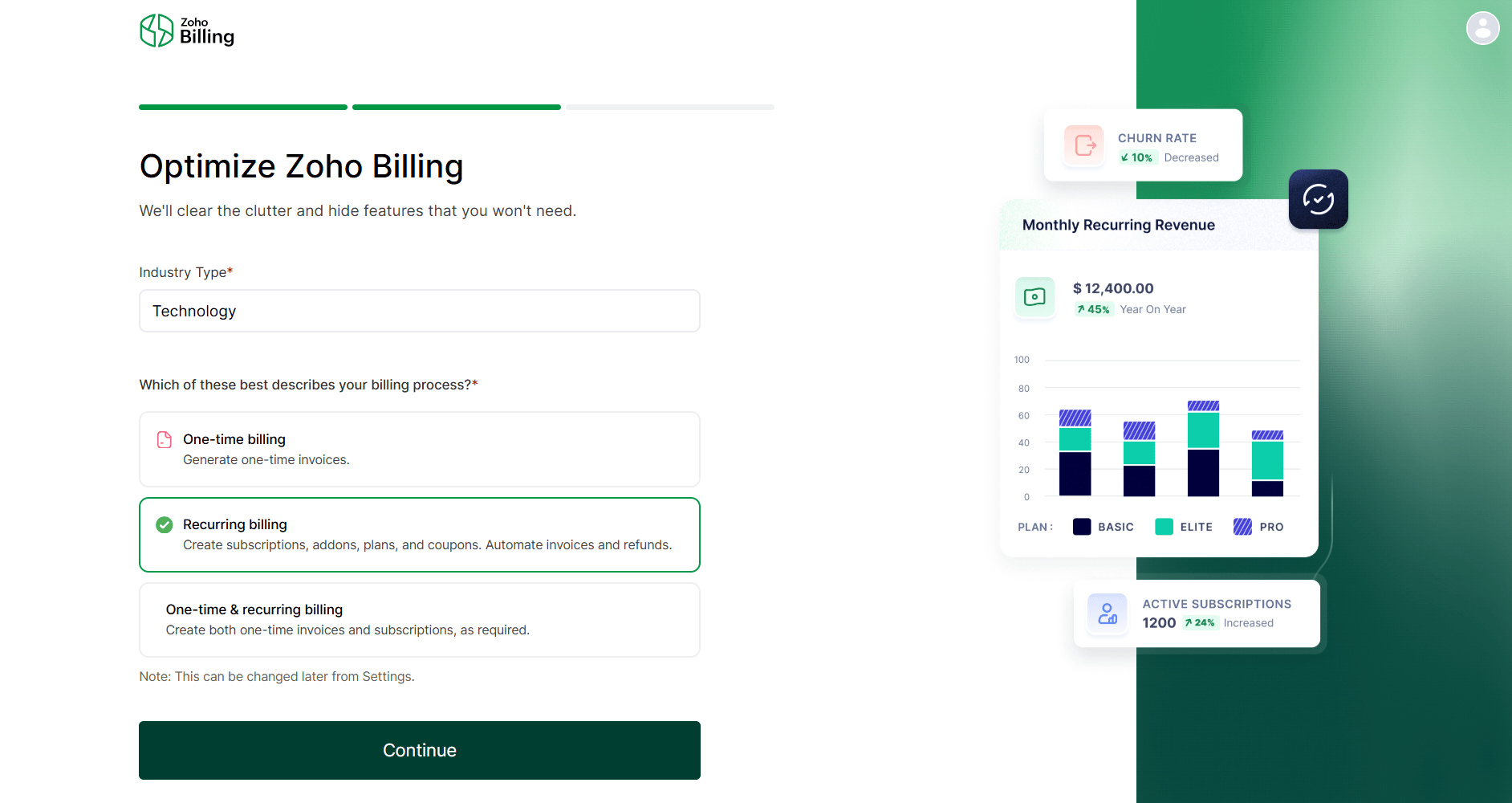
Task: Select the One-time billing option
Action: coord(420,449)
